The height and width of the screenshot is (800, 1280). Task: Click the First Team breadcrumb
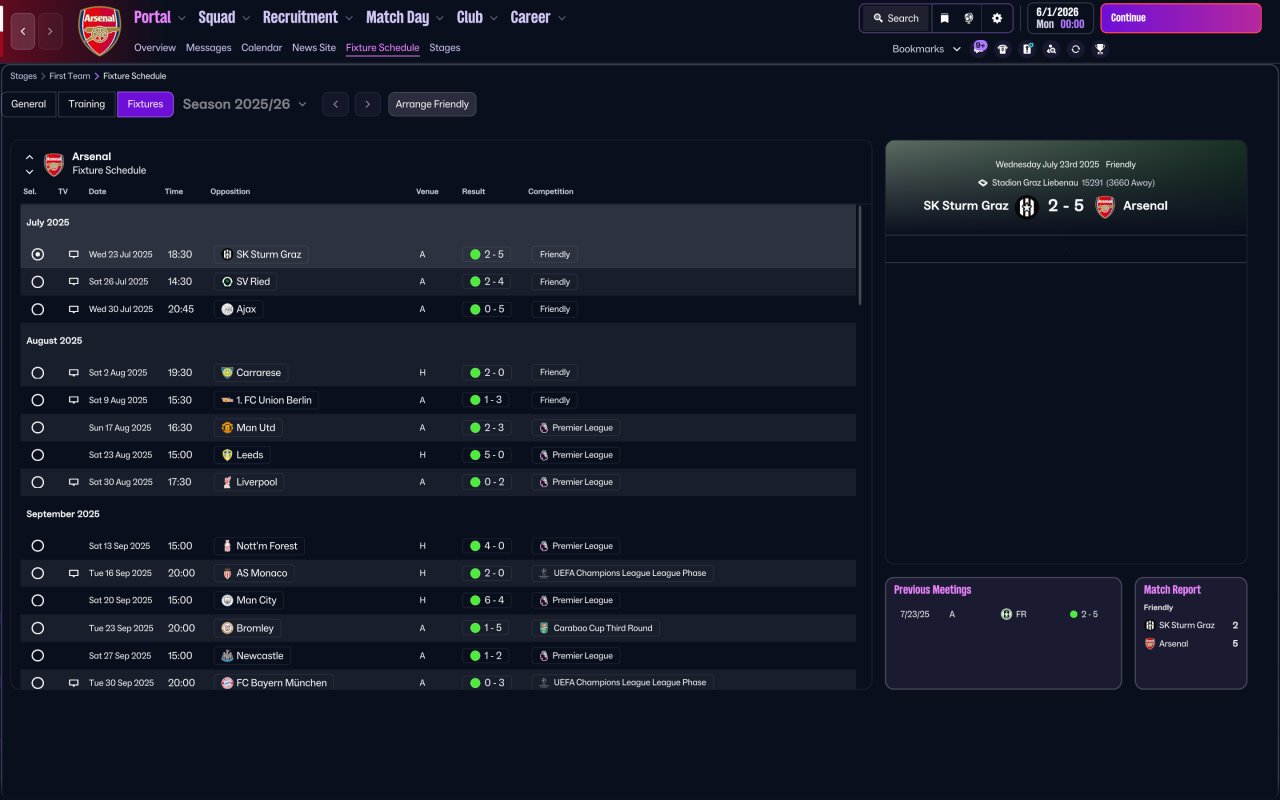71,76
